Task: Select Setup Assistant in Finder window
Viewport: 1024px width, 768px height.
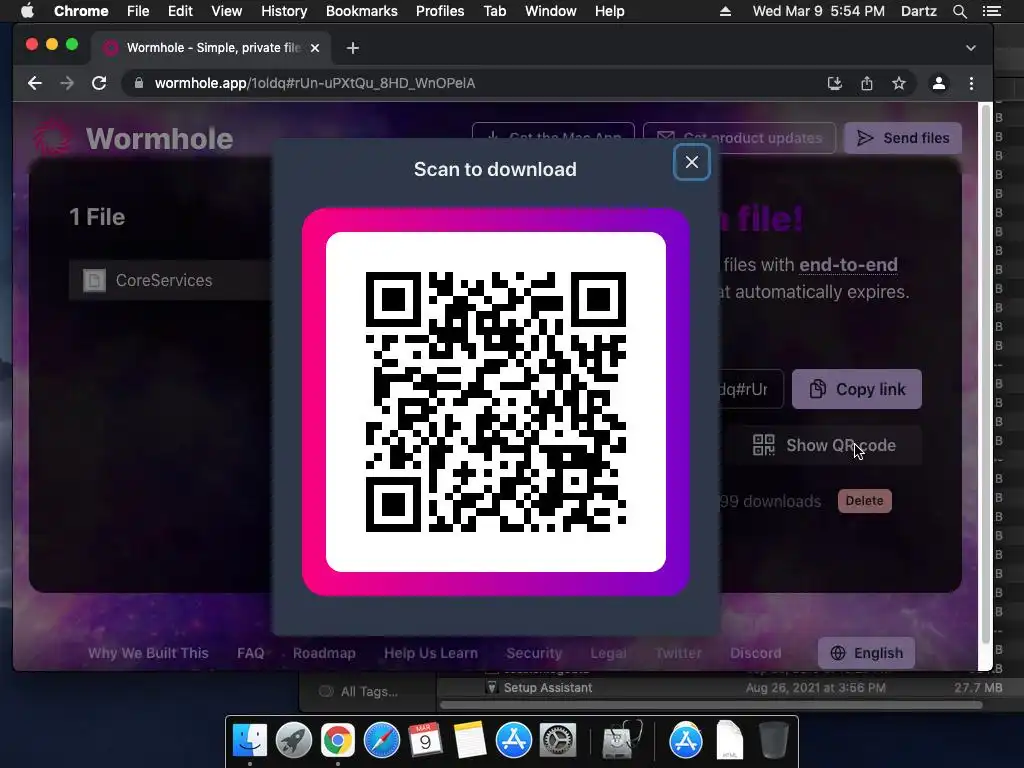Action: coord(547,688)
